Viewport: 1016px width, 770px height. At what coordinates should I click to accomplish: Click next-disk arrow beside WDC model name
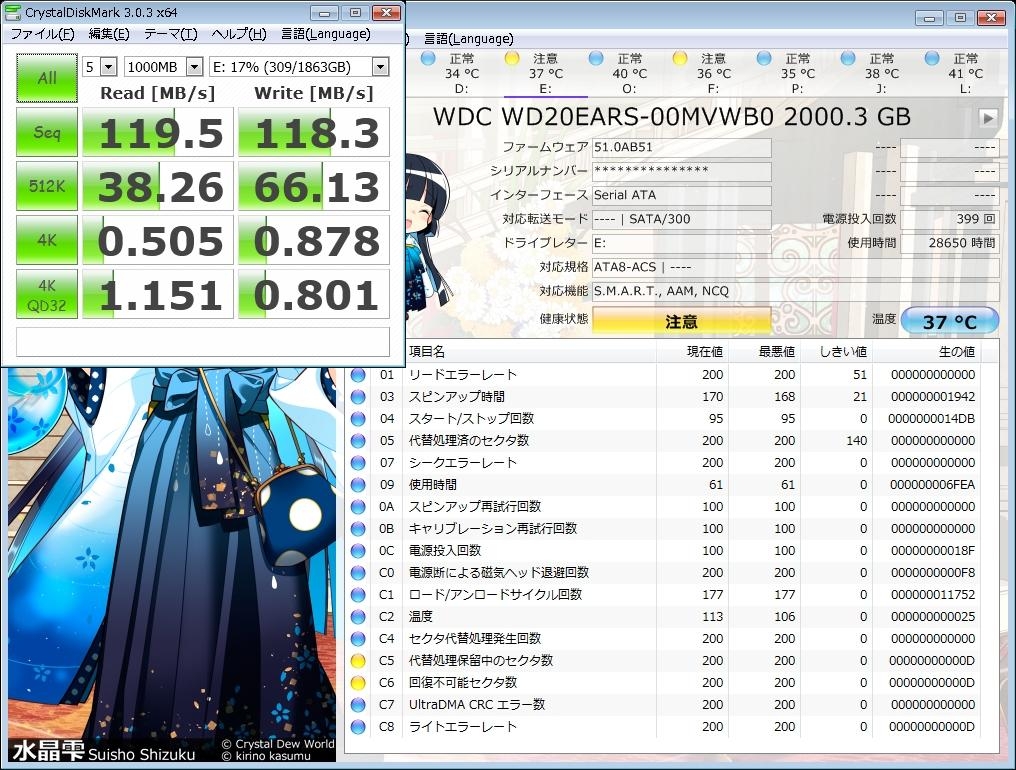coord(988,118)
